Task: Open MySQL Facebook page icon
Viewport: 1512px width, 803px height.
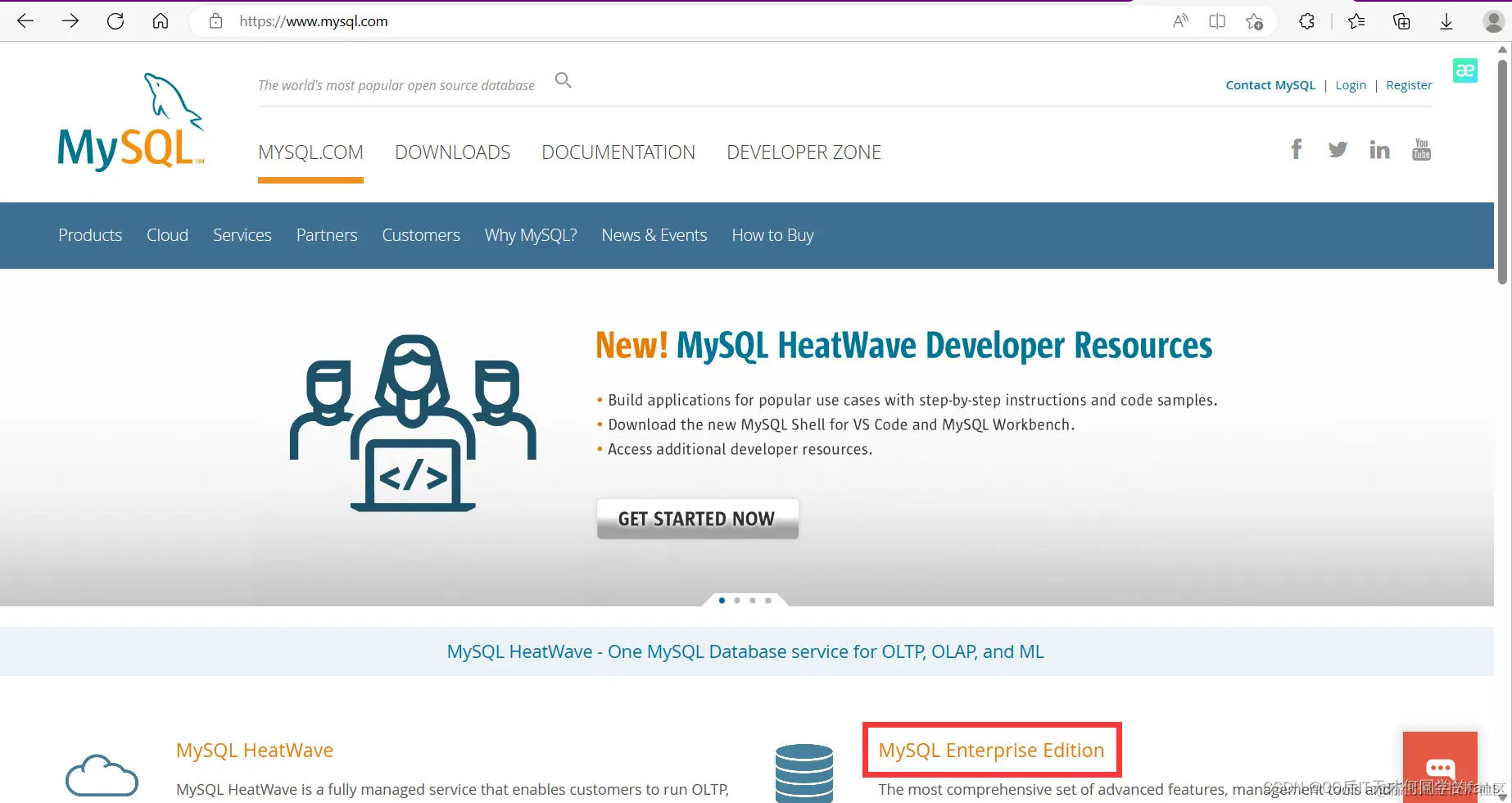Action: coord(1297,149)
